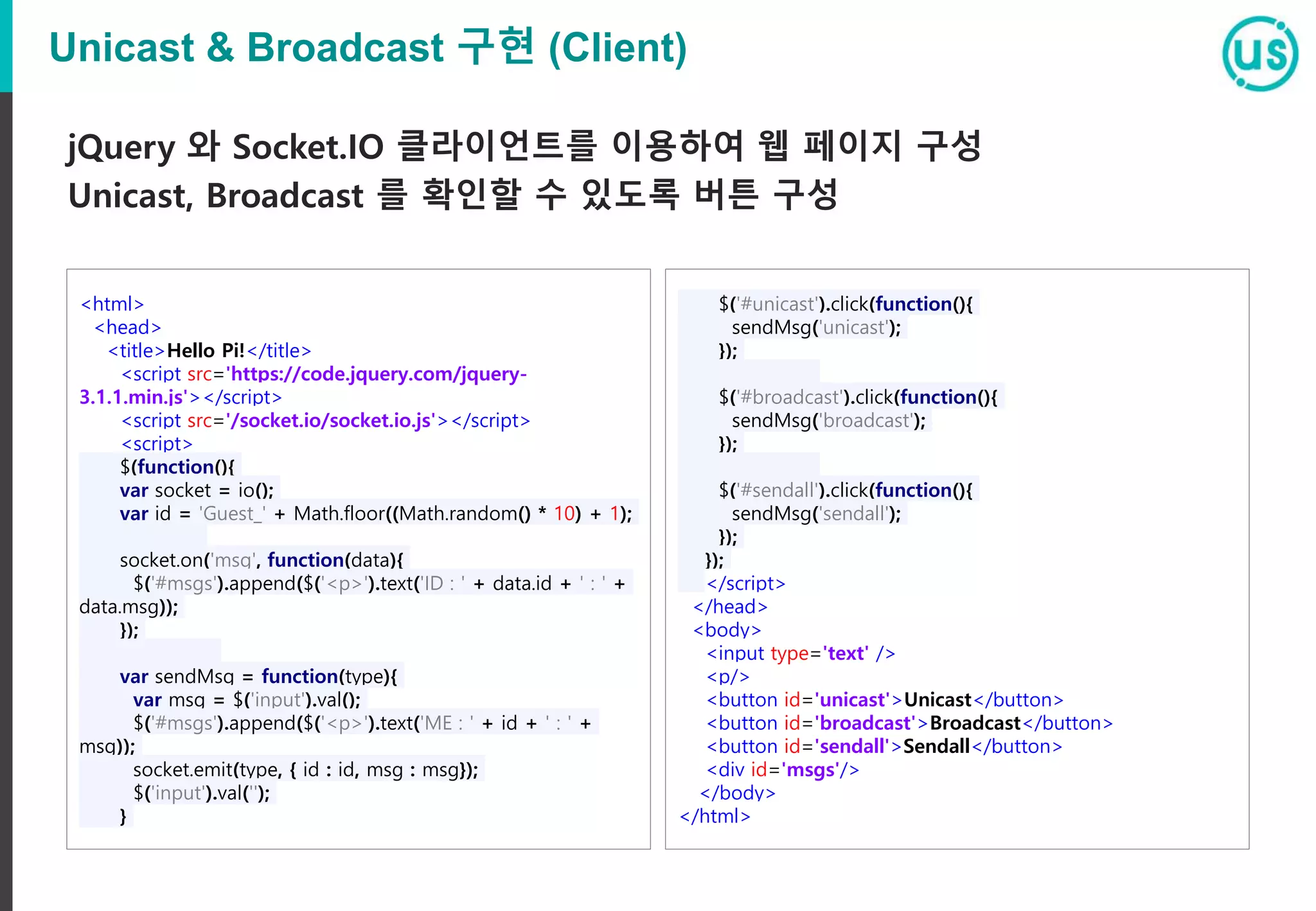1316x911 pixels.
Task: Click the line 'socket.on('msg', function(data){'
Action: [x=262, y=560]
